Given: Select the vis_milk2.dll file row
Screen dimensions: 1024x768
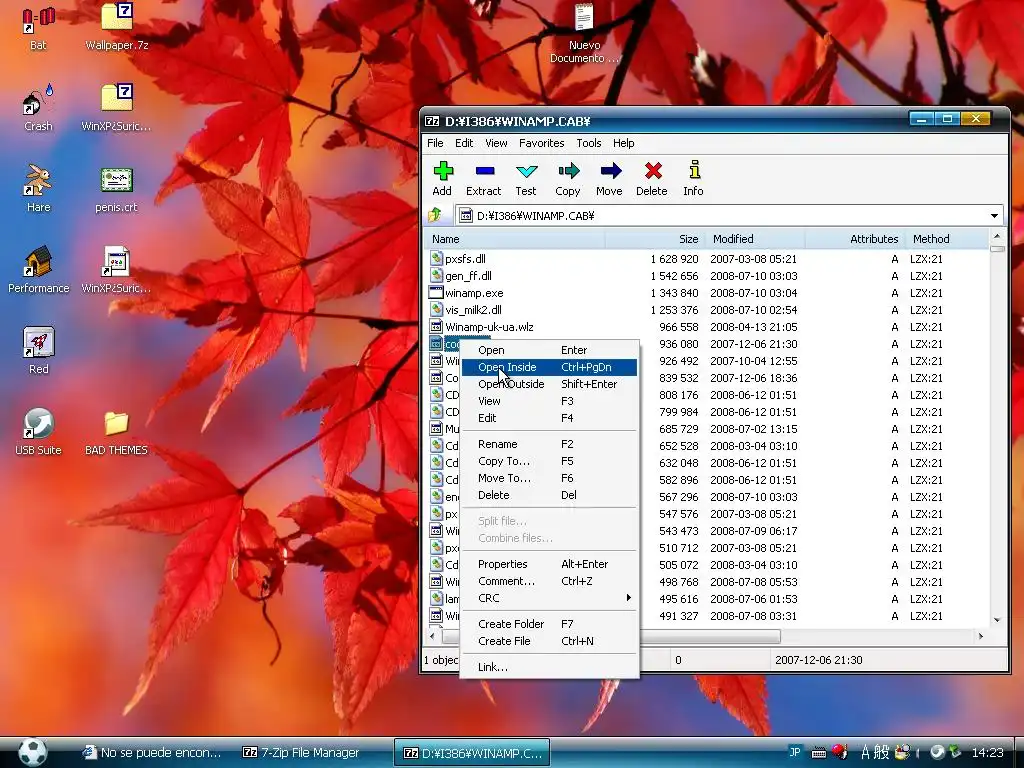Looking at the screenshot, I should coord(707,310).
